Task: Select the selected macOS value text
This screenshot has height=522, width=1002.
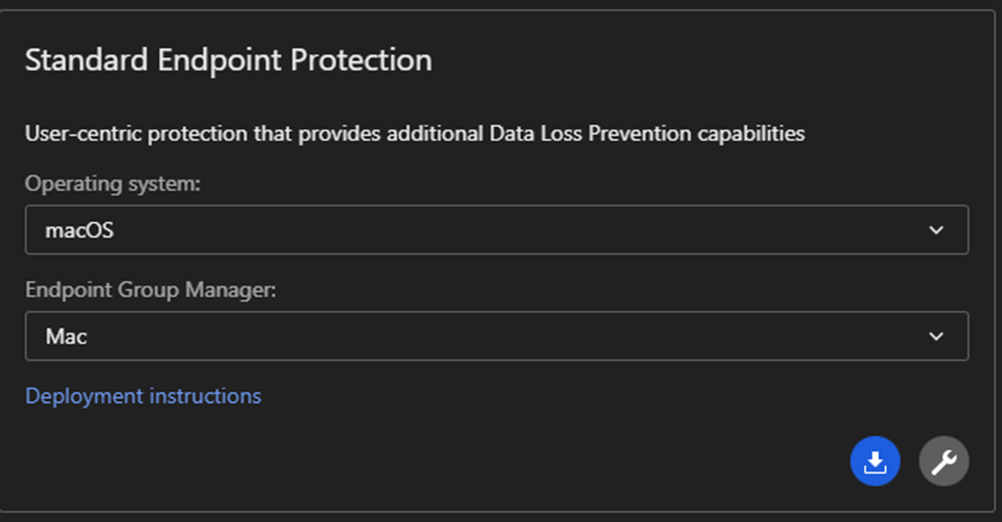Action: (x=80, y=231)
